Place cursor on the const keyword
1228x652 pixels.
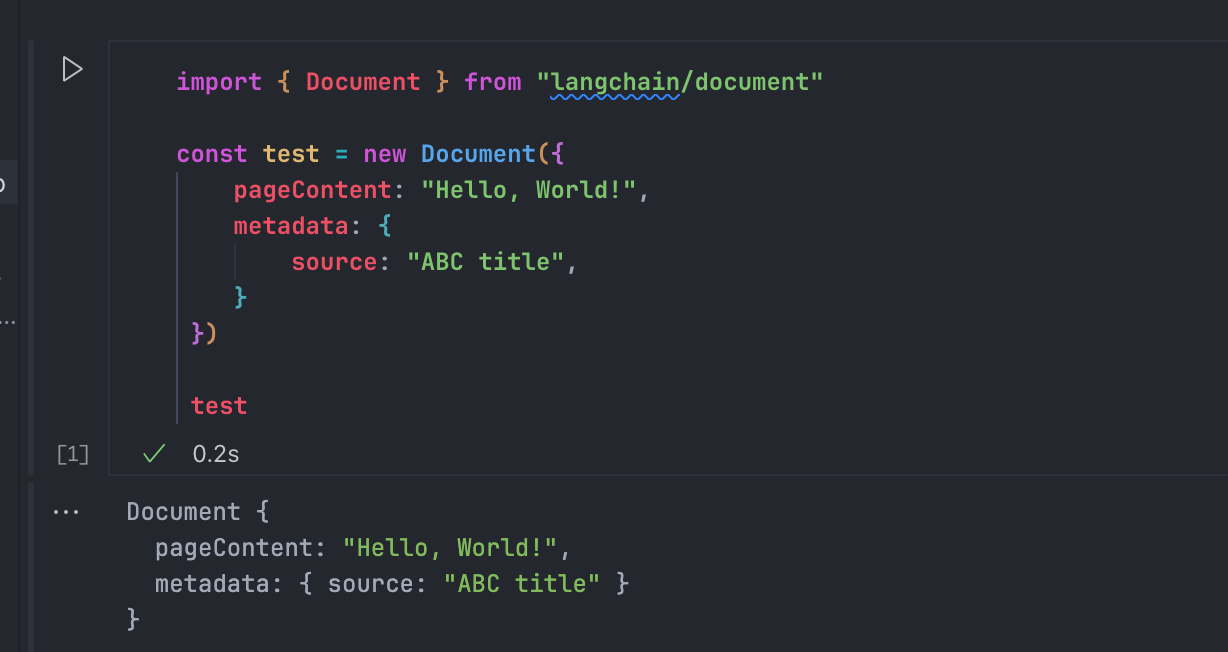[212, 154]
